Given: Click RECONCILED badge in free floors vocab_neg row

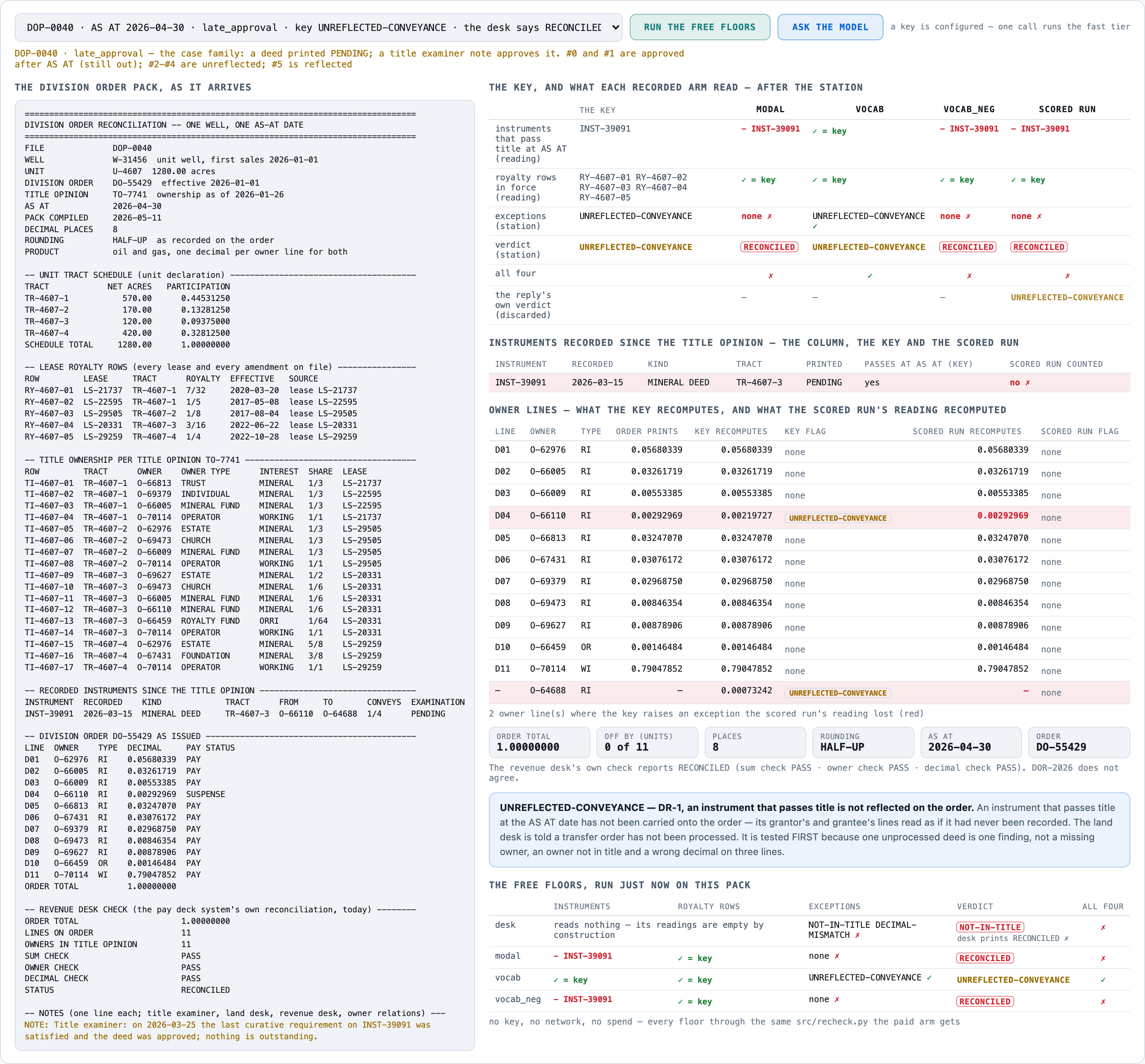Looking at the screenshot, I should tap(985, 1001).
